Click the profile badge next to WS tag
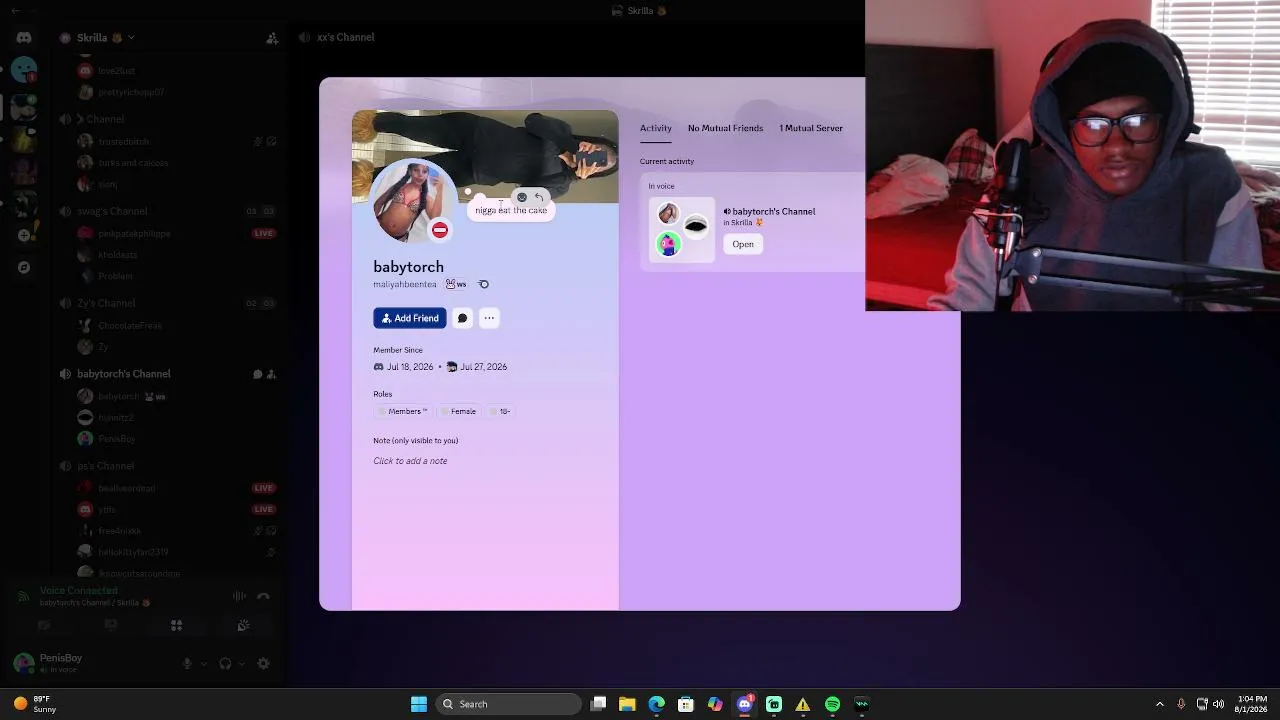 click(x=483, y=284)
